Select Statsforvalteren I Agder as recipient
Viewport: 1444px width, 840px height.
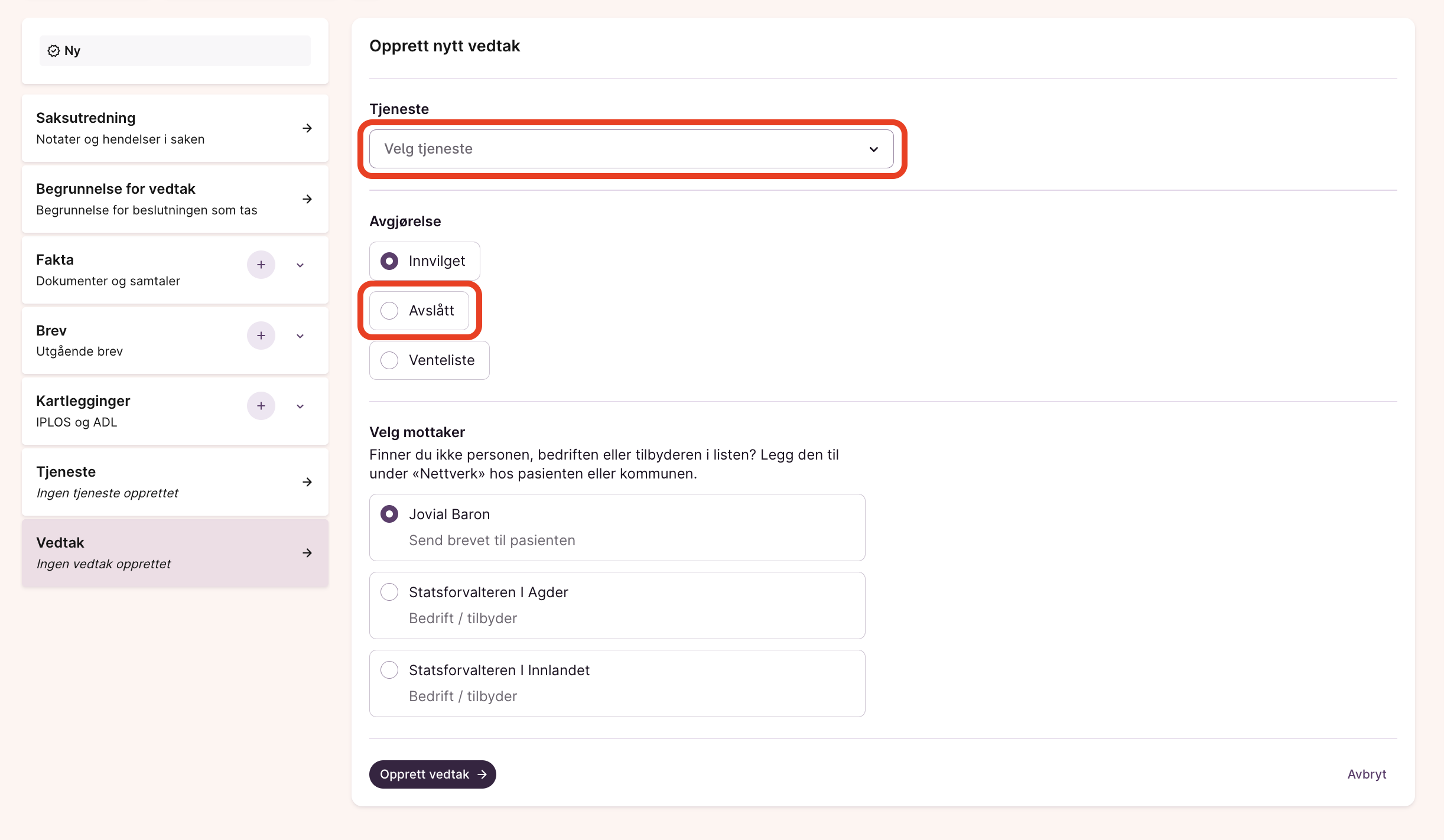click(x=389, y=592)
